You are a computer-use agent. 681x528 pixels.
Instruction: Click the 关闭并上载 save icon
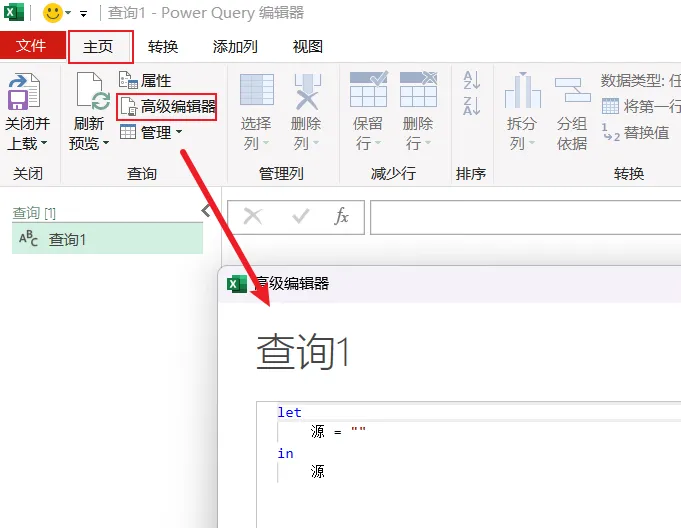[24, 92]
